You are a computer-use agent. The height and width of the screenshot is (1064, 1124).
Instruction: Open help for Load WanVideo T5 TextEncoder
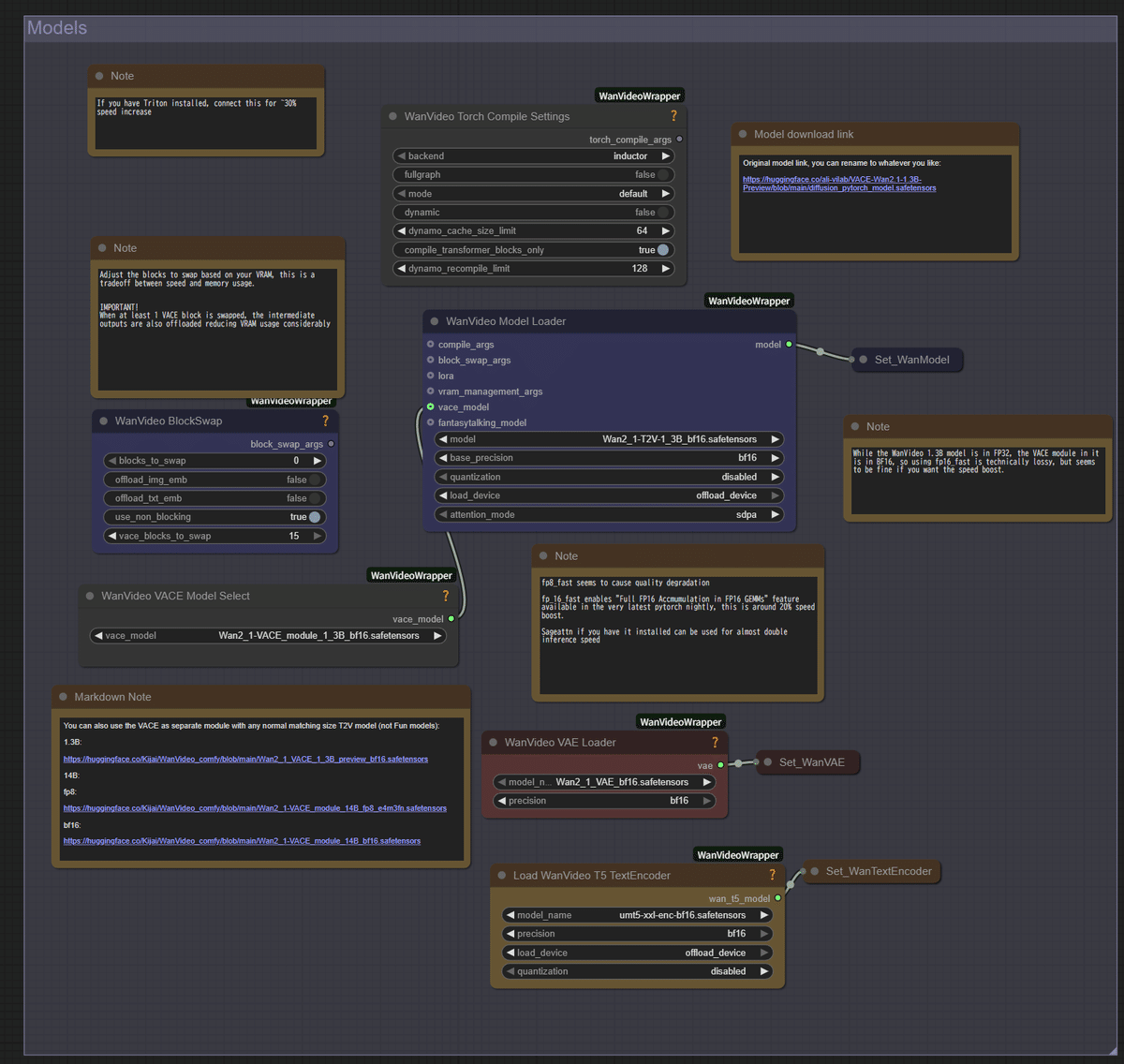point(772,875)
